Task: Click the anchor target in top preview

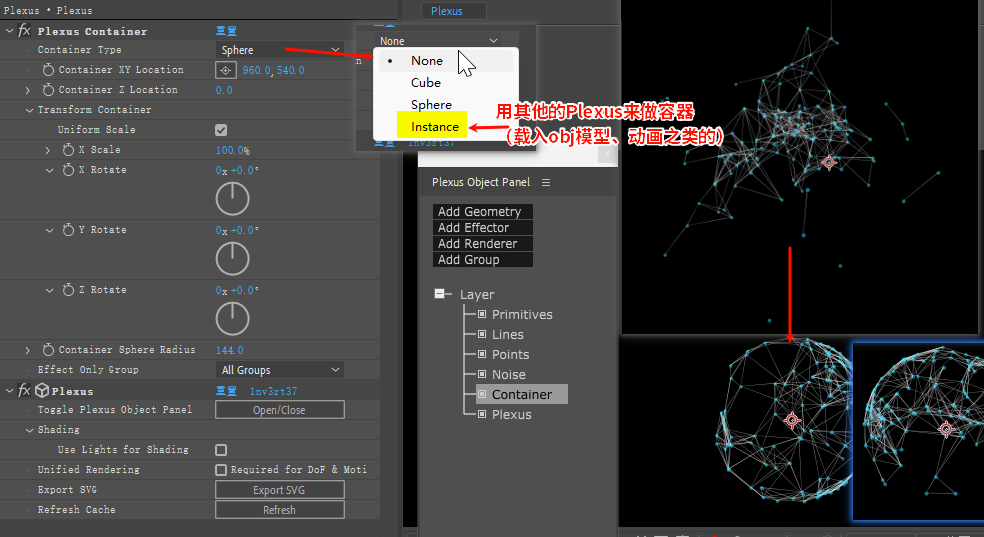Action: tap(829, 163)
